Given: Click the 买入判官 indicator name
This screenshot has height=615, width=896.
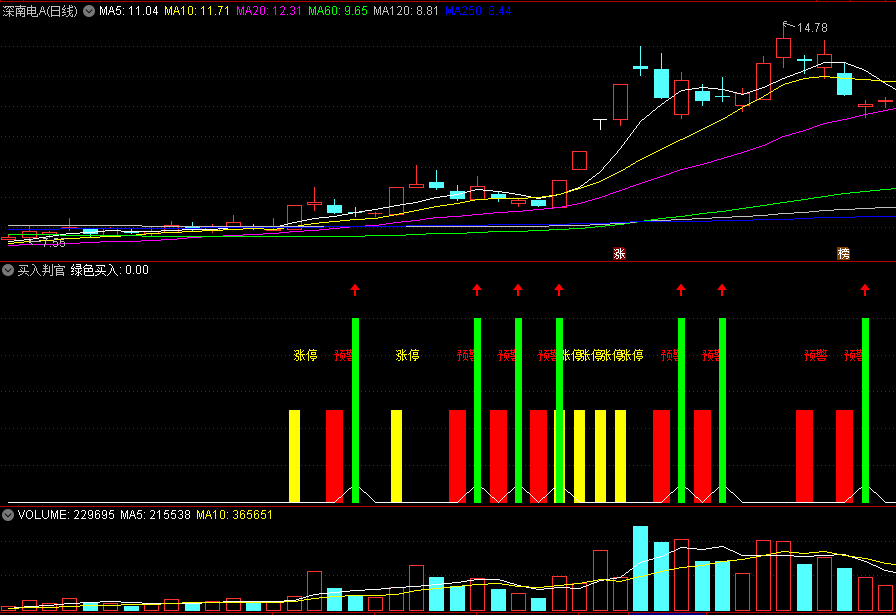Looking at the screenshot, I should pyautogui.click(x=41, y=270).
